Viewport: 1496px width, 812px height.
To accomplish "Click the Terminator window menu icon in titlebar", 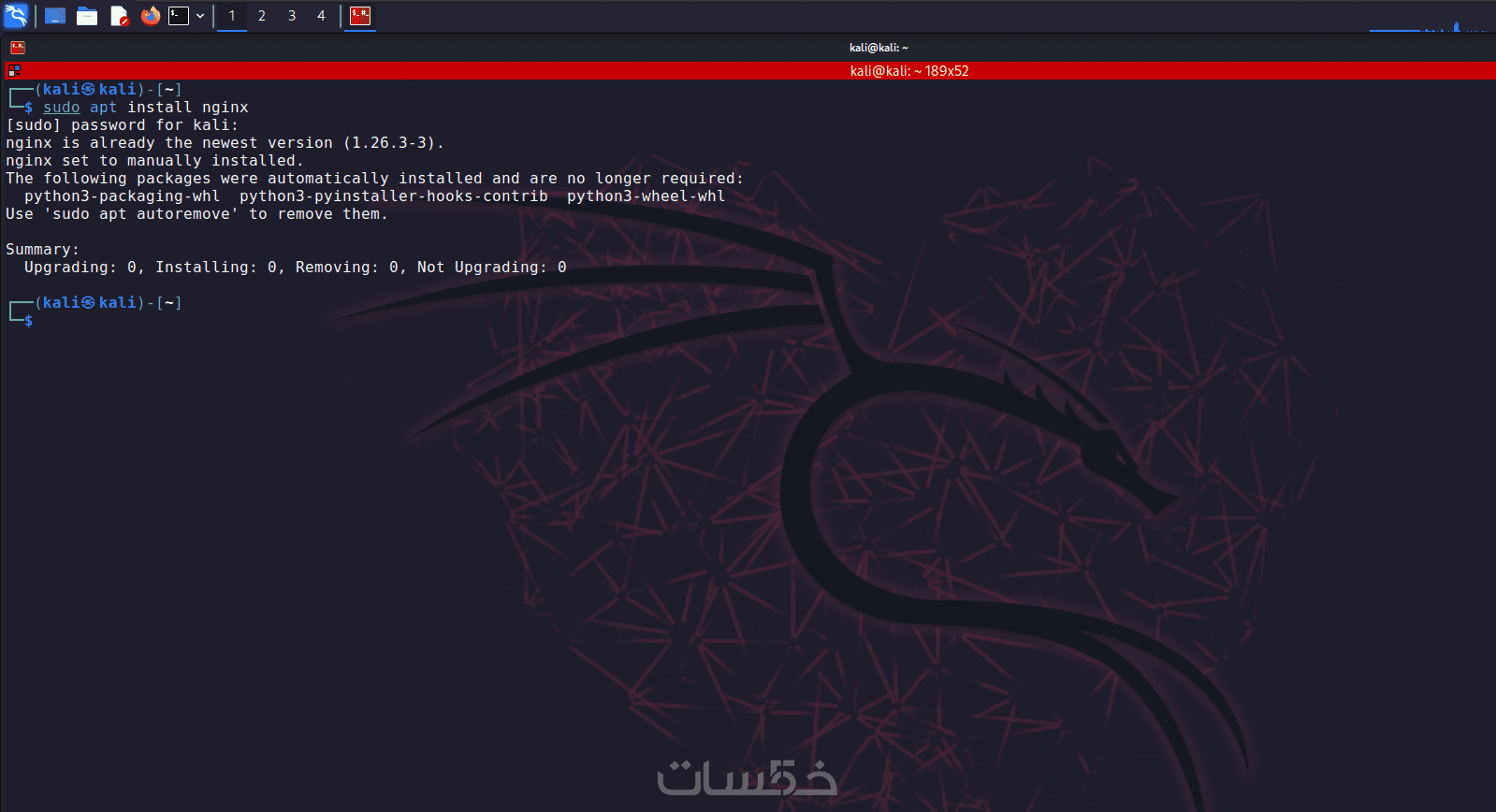I will coord(18,48).
